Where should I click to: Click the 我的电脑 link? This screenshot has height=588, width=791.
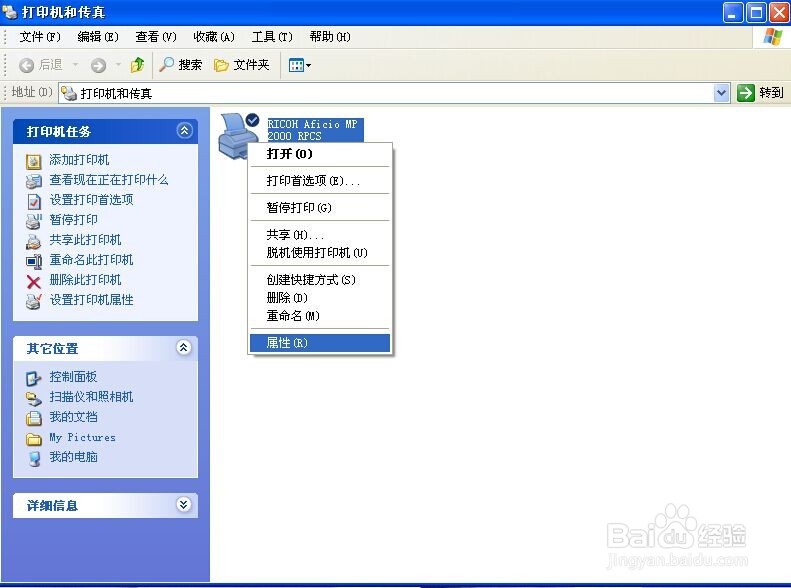74,457
